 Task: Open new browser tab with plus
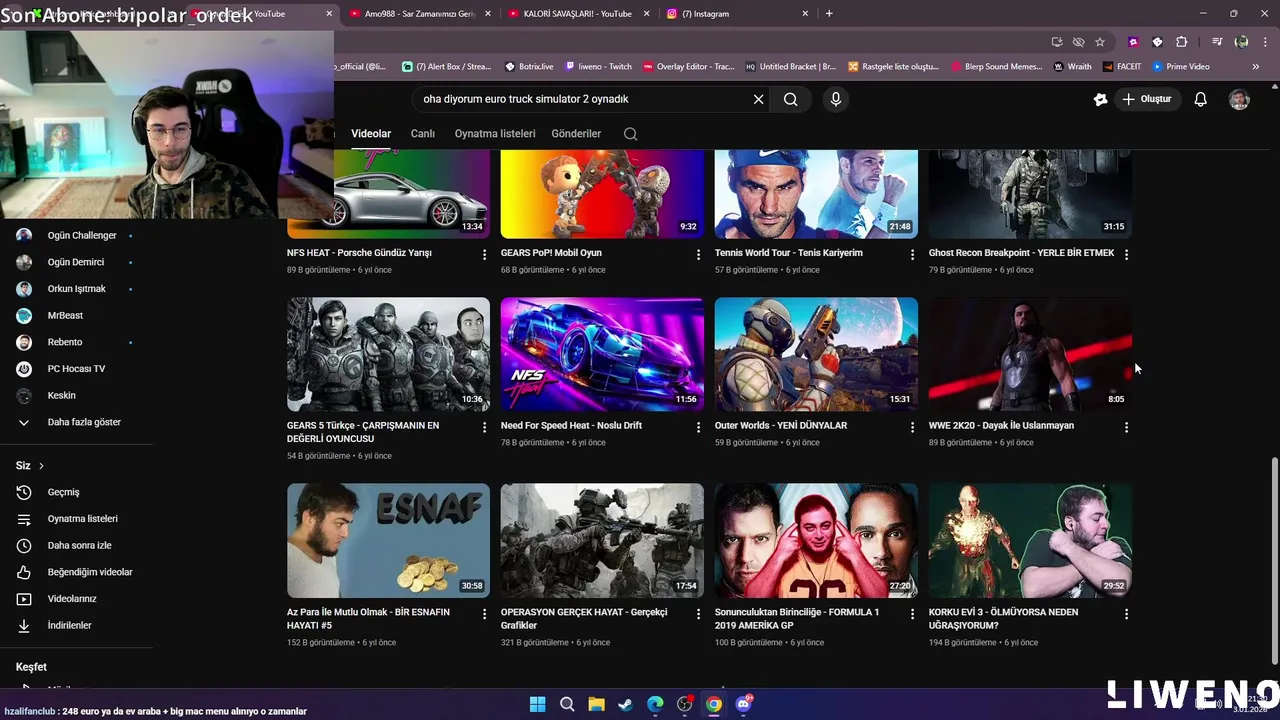click(829, 14)
